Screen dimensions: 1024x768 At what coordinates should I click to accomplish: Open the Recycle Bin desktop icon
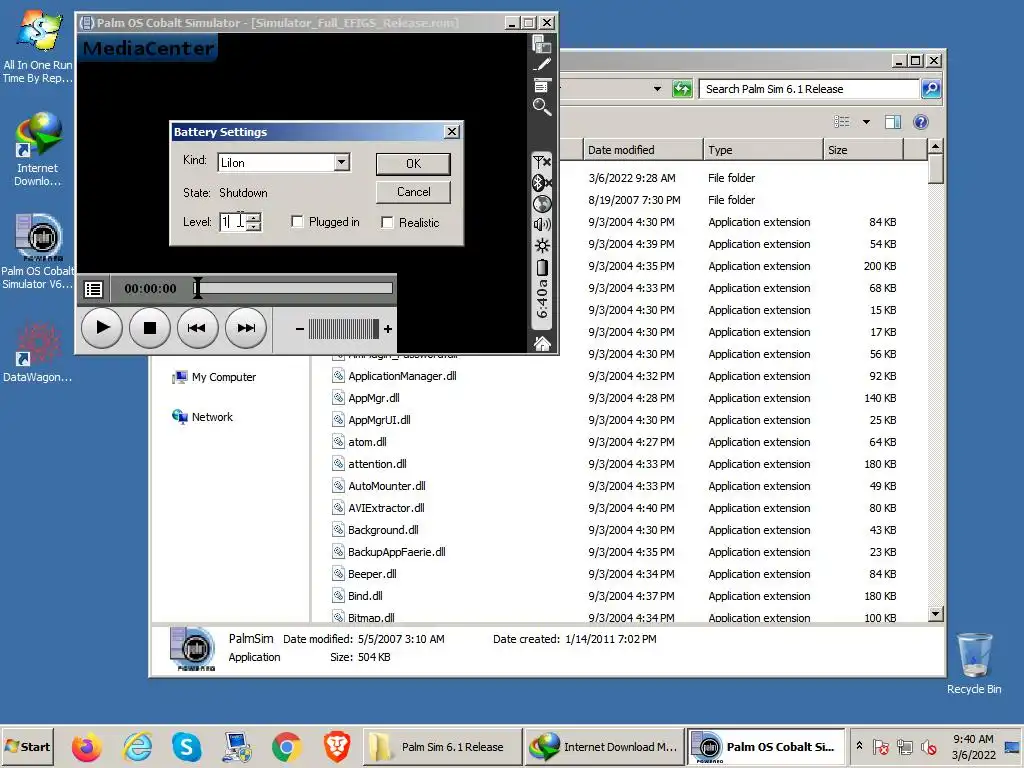click(x=974, y=664)
